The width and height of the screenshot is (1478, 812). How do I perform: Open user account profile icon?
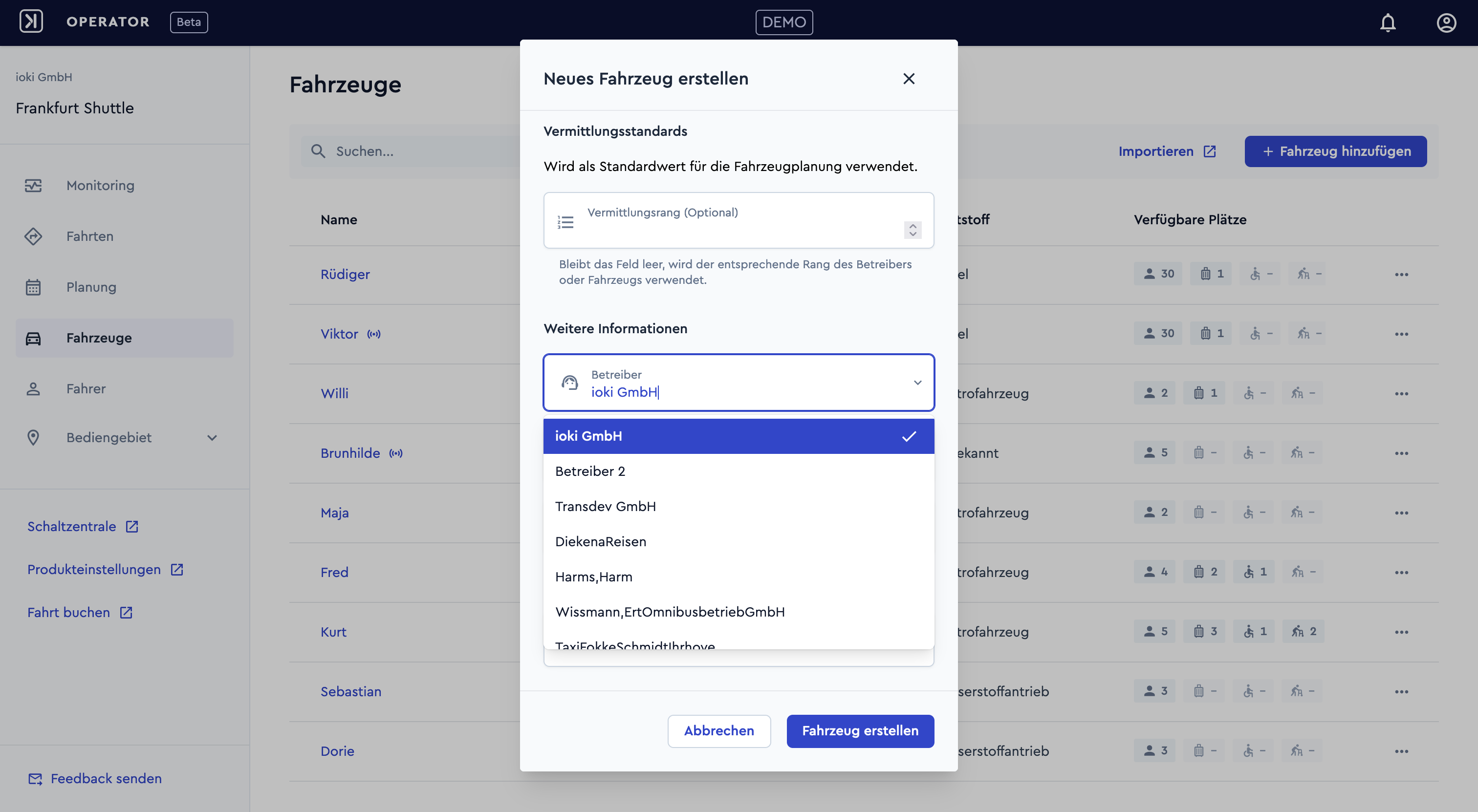click(1446, 22)
